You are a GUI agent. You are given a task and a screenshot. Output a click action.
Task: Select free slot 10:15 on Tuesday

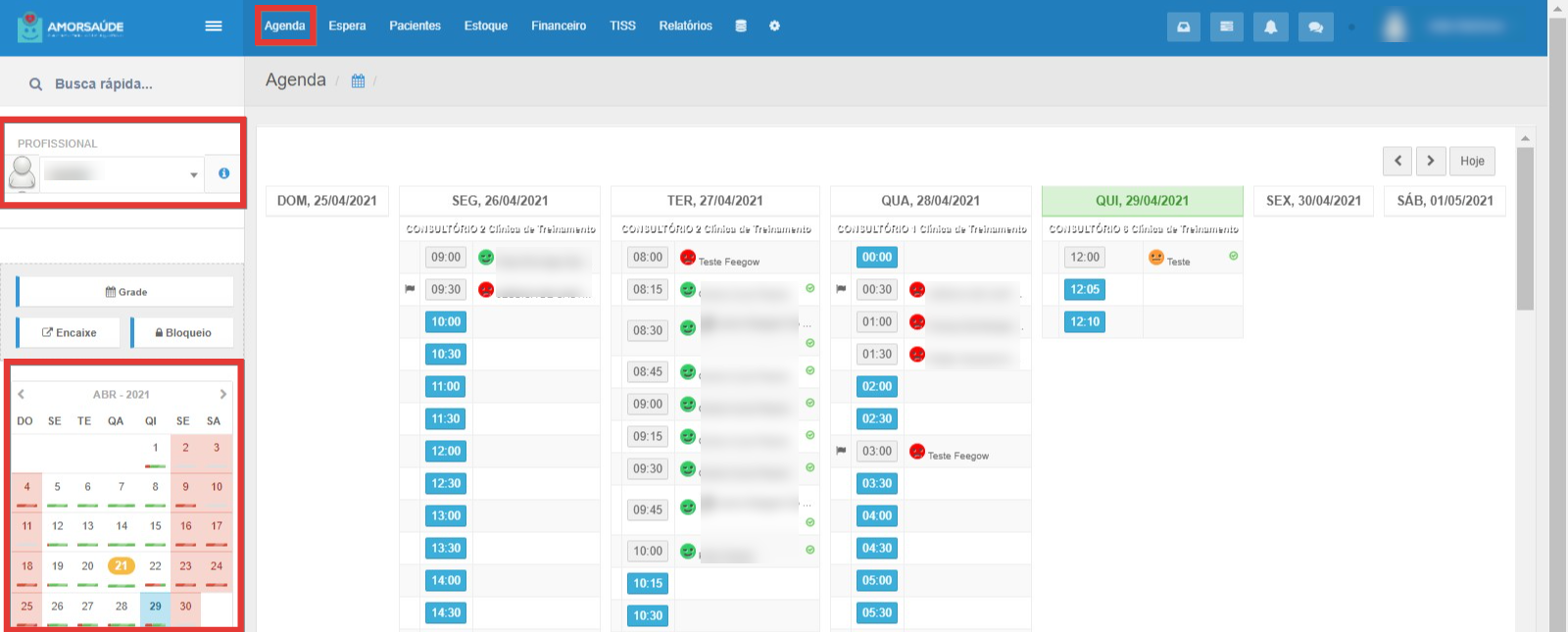point(648,583)
